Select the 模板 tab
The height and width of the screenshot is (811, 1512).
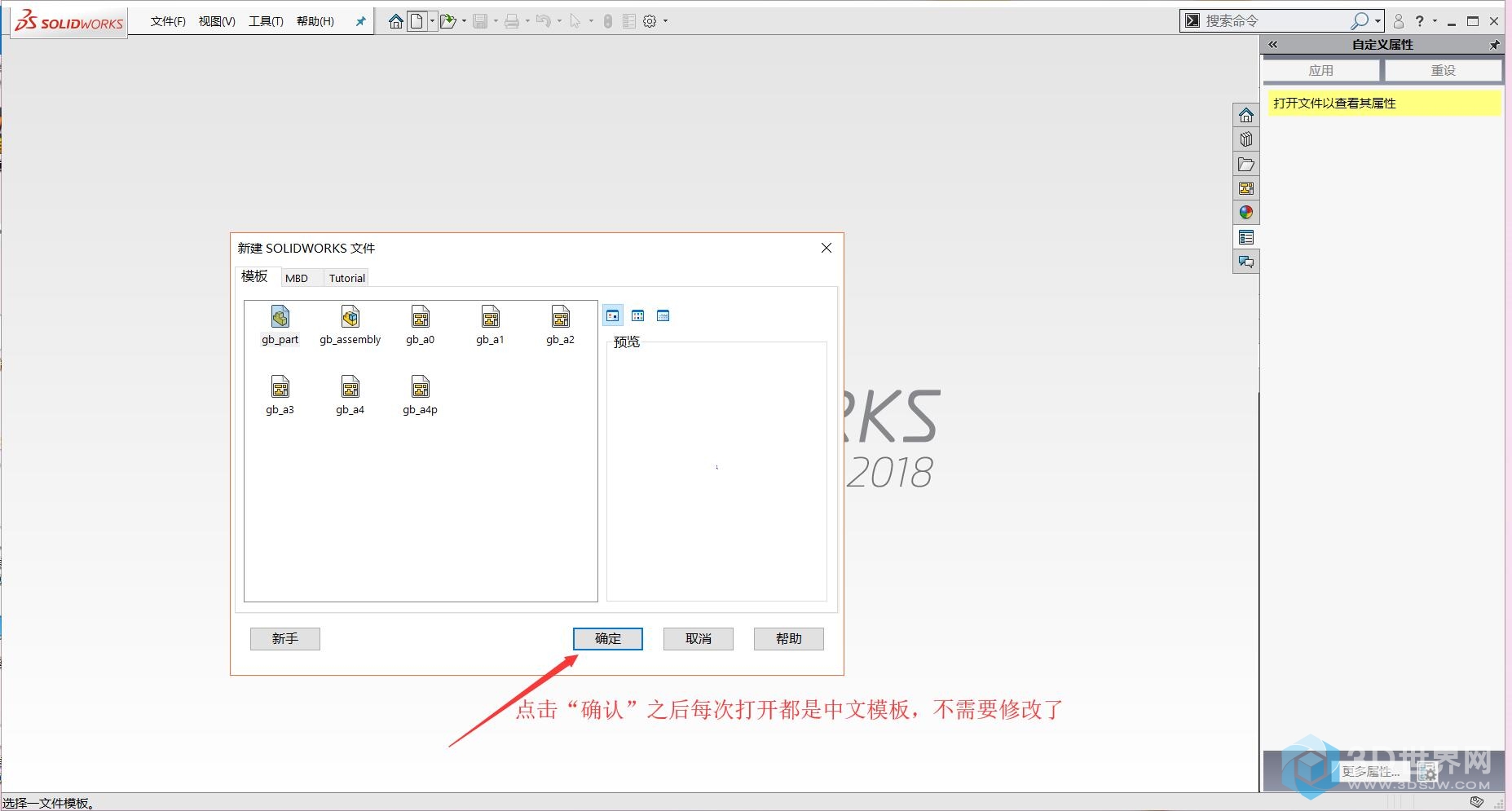tap(254, 276)
